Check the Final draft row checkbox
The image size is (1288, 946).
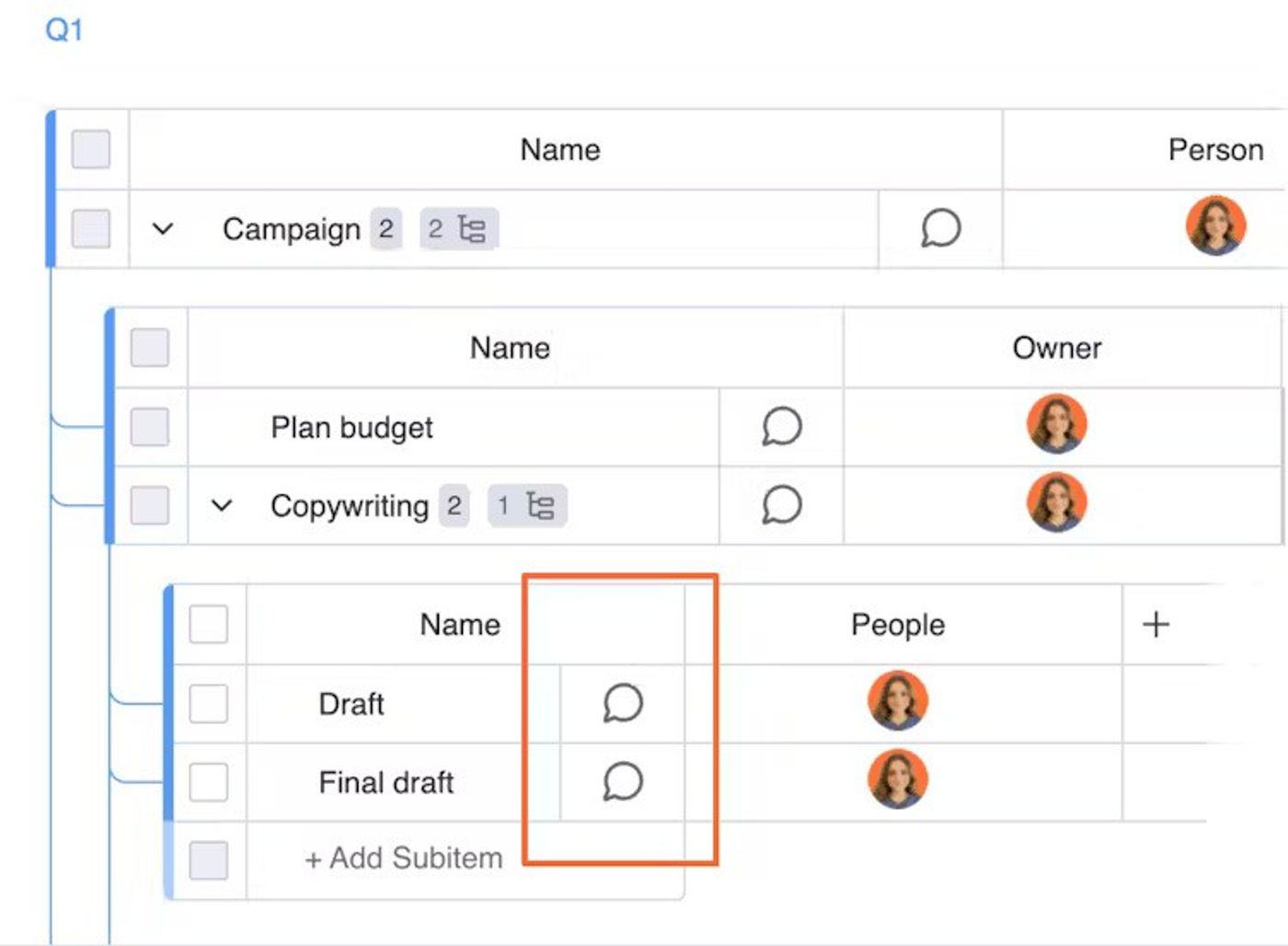pos(209,782)
